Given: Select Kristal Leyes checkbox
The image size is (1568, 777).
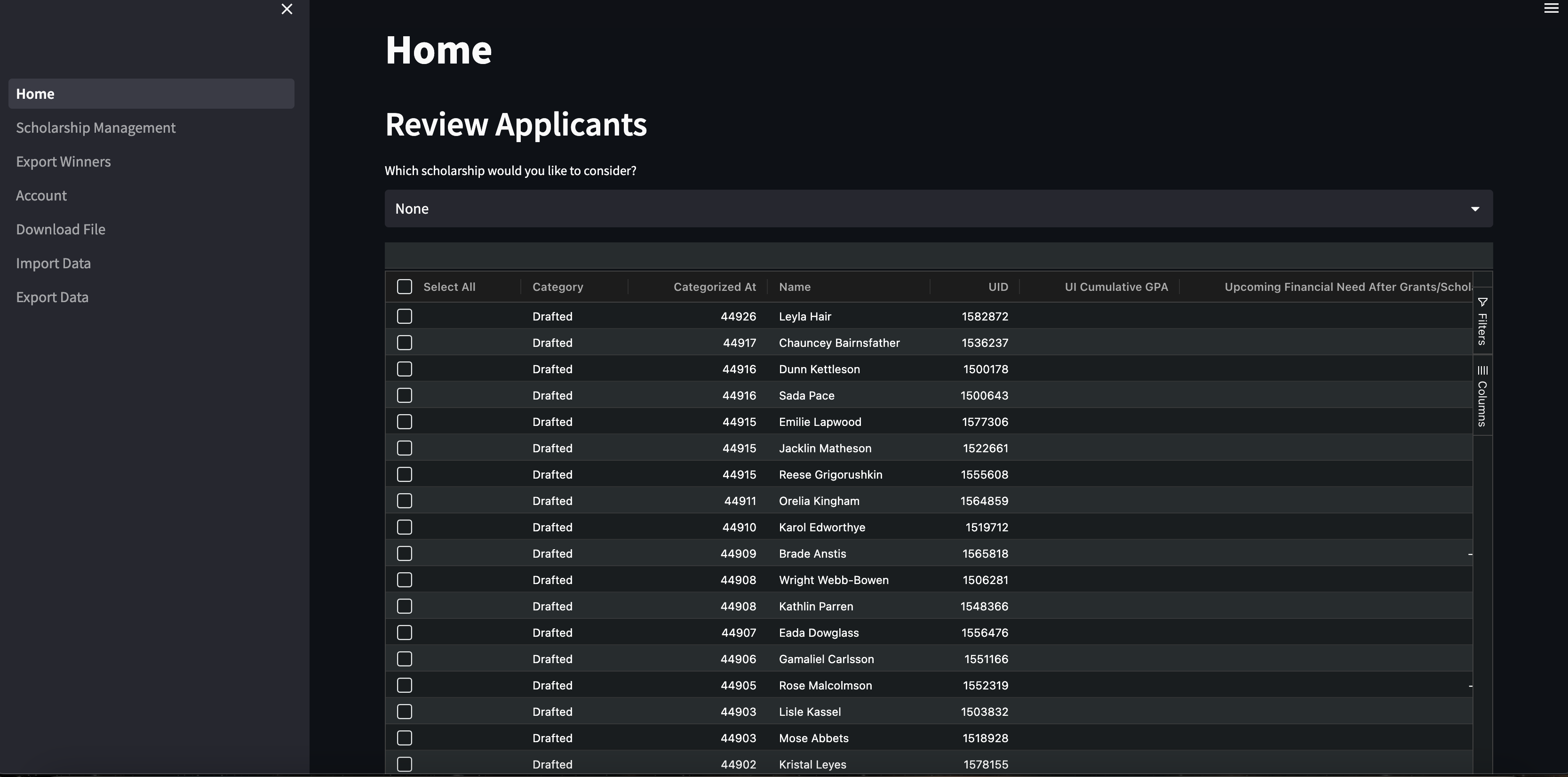Looking at the screenshot, I should pos(404,764).
